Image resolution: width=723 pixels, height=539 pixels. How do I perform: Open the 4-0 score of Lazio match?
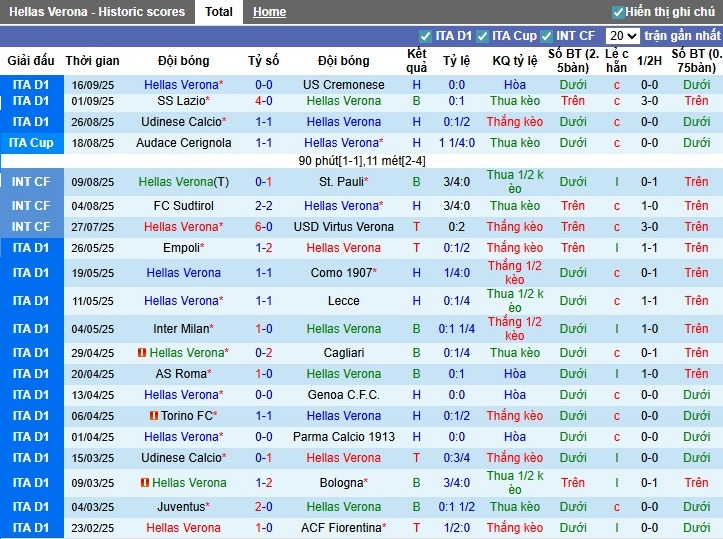point(264,101)
